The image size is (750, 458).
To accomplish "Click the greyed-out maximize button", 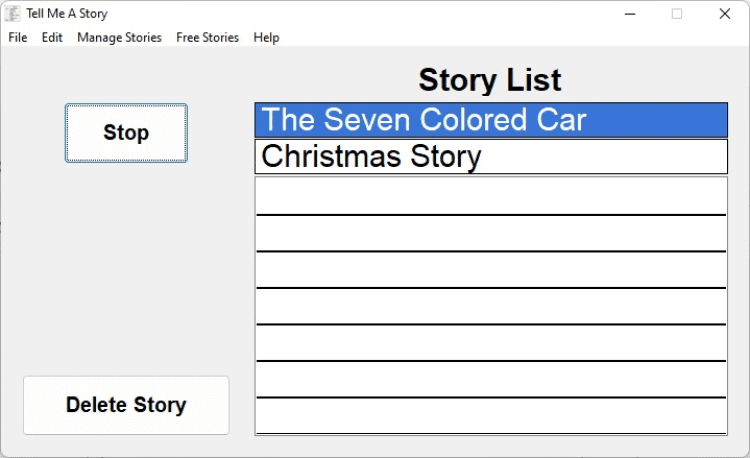I will (677, 14).
